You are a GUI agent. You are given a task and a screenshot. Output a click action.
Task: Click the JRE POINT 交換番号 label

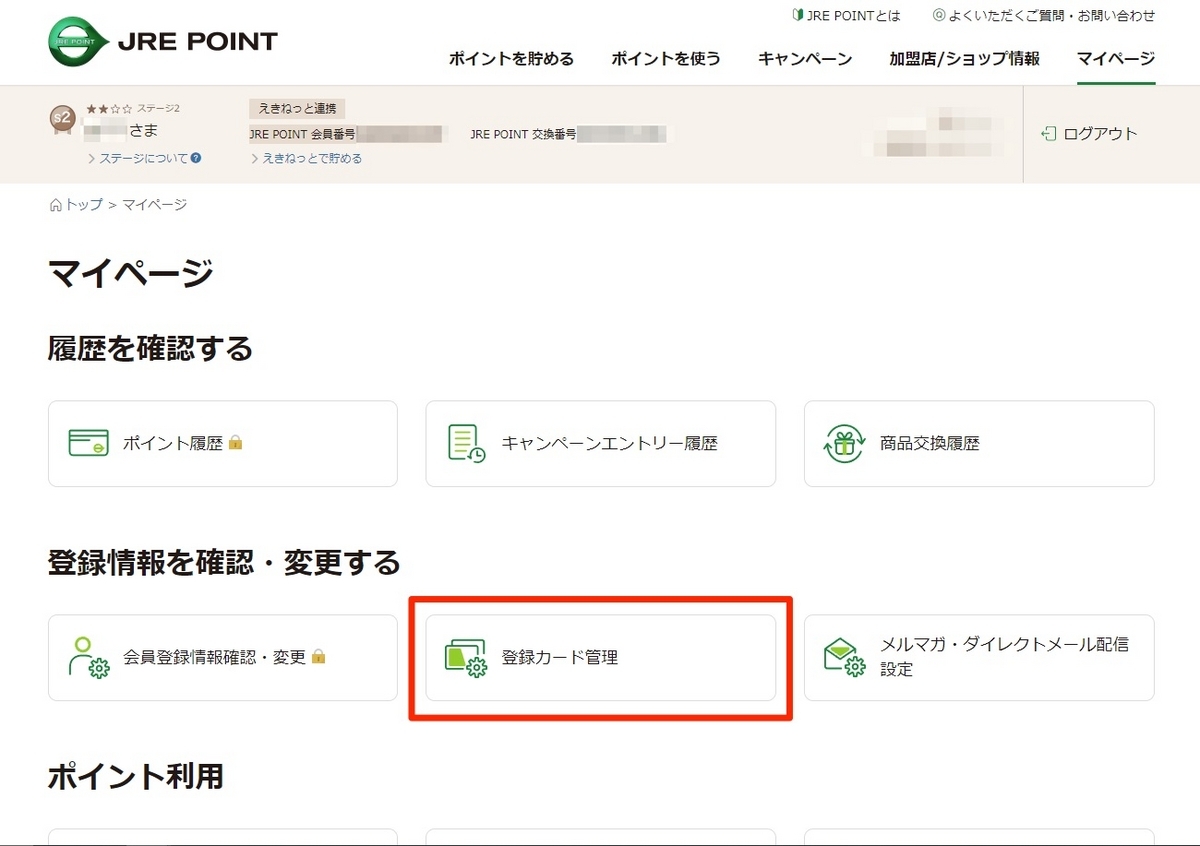(x=523, y=133)
